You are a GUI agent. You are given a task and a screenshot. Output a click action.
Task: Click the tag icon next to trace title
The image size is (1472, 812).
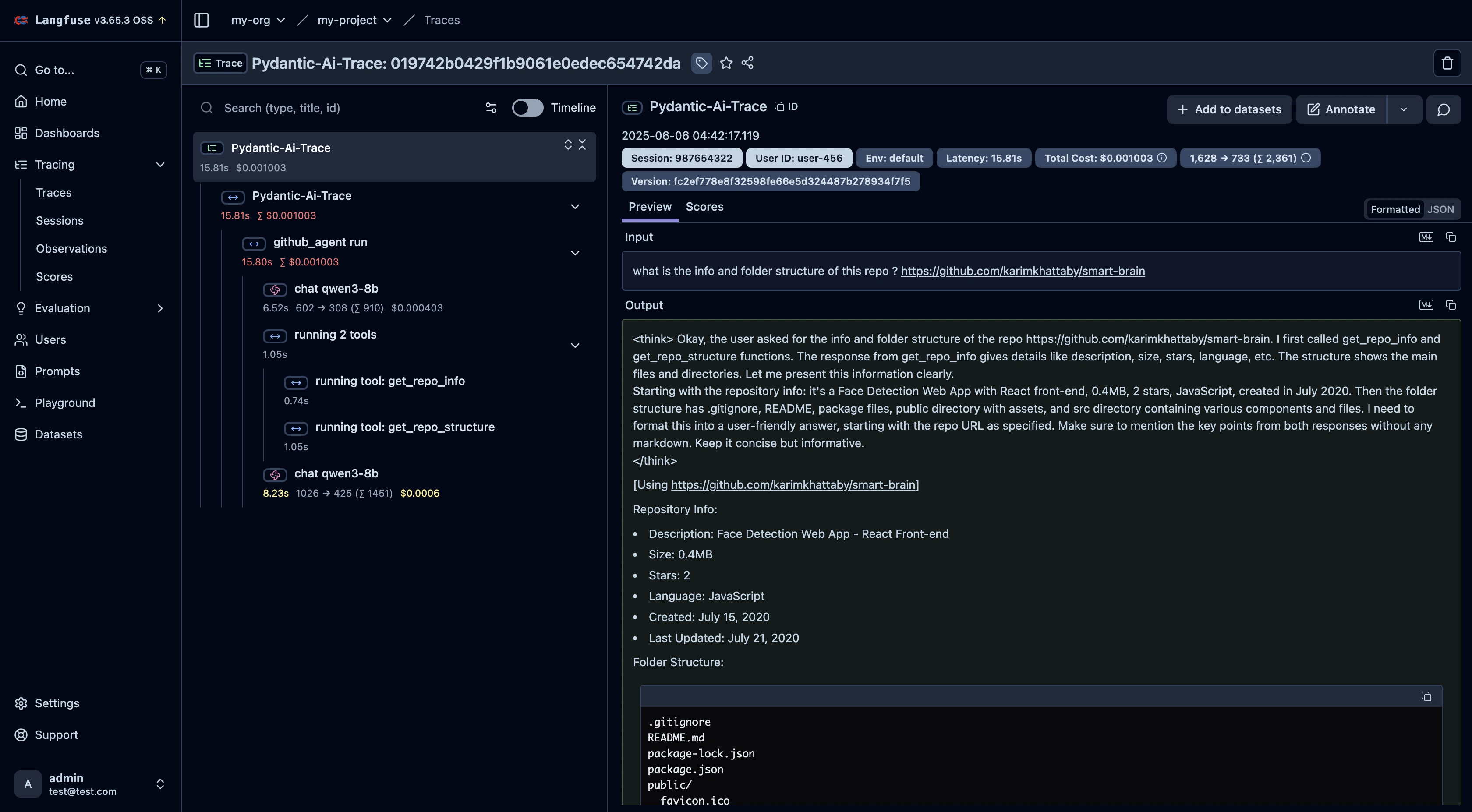(702, 63)
